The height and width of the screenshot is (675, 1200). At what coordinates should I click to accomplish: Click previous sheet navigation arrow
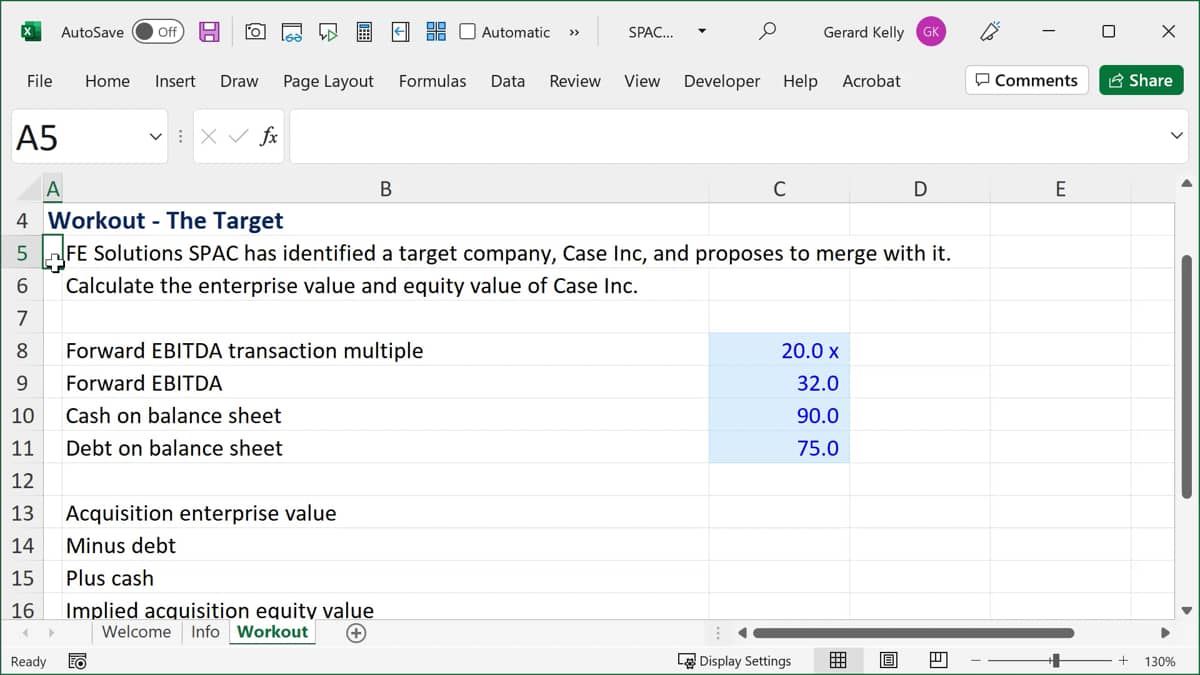click(27, 633)
